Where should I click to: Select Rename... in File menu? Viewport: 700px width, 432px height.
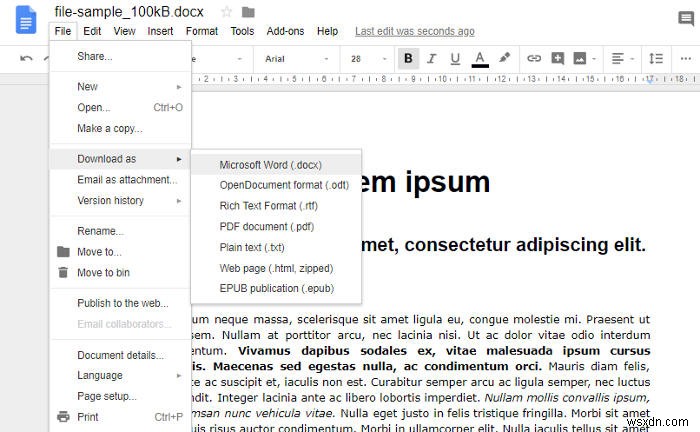120,231
